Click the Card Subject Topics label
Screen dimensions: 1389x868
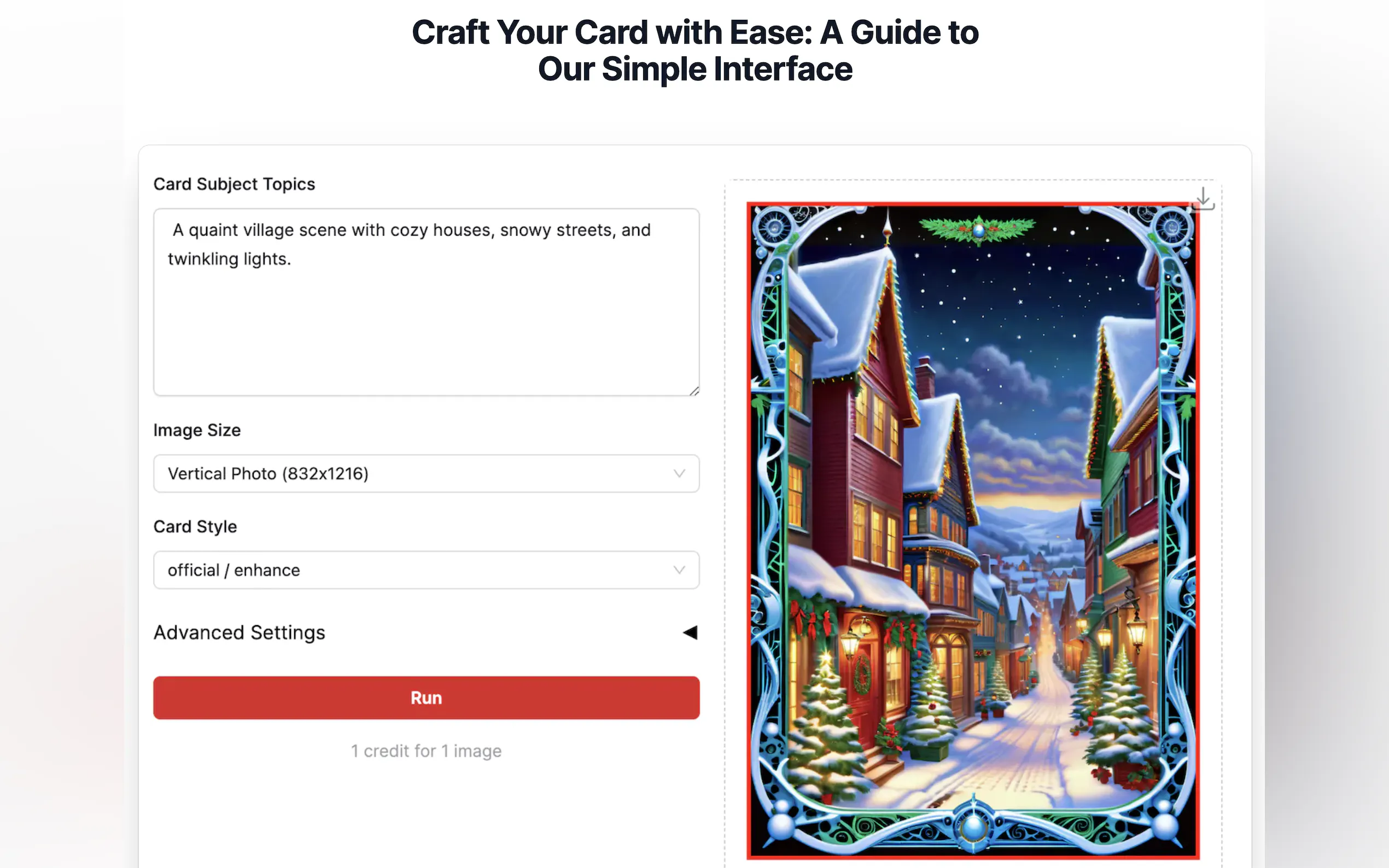(234, 184)
